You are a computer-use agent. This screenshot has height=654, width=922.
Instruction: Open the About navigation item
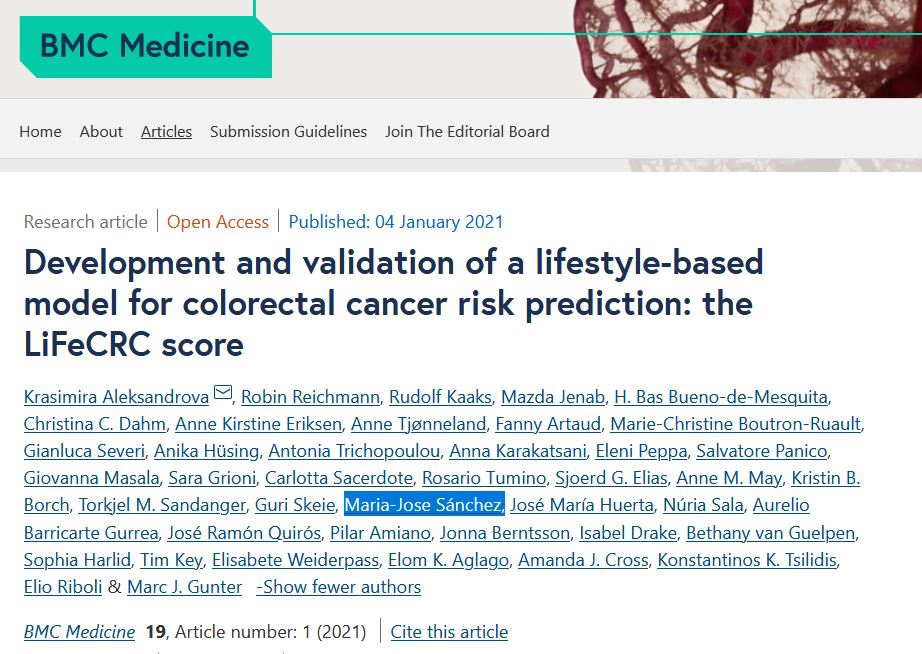point(101,131)
